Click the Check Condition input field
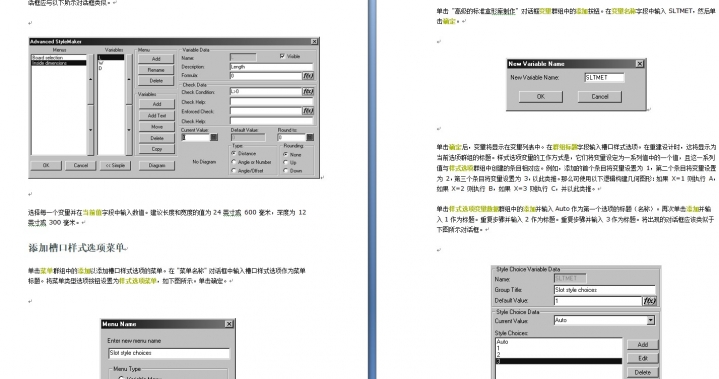This screenshot has width=719, height=379. pyautogui.click(x=265, y=92)
